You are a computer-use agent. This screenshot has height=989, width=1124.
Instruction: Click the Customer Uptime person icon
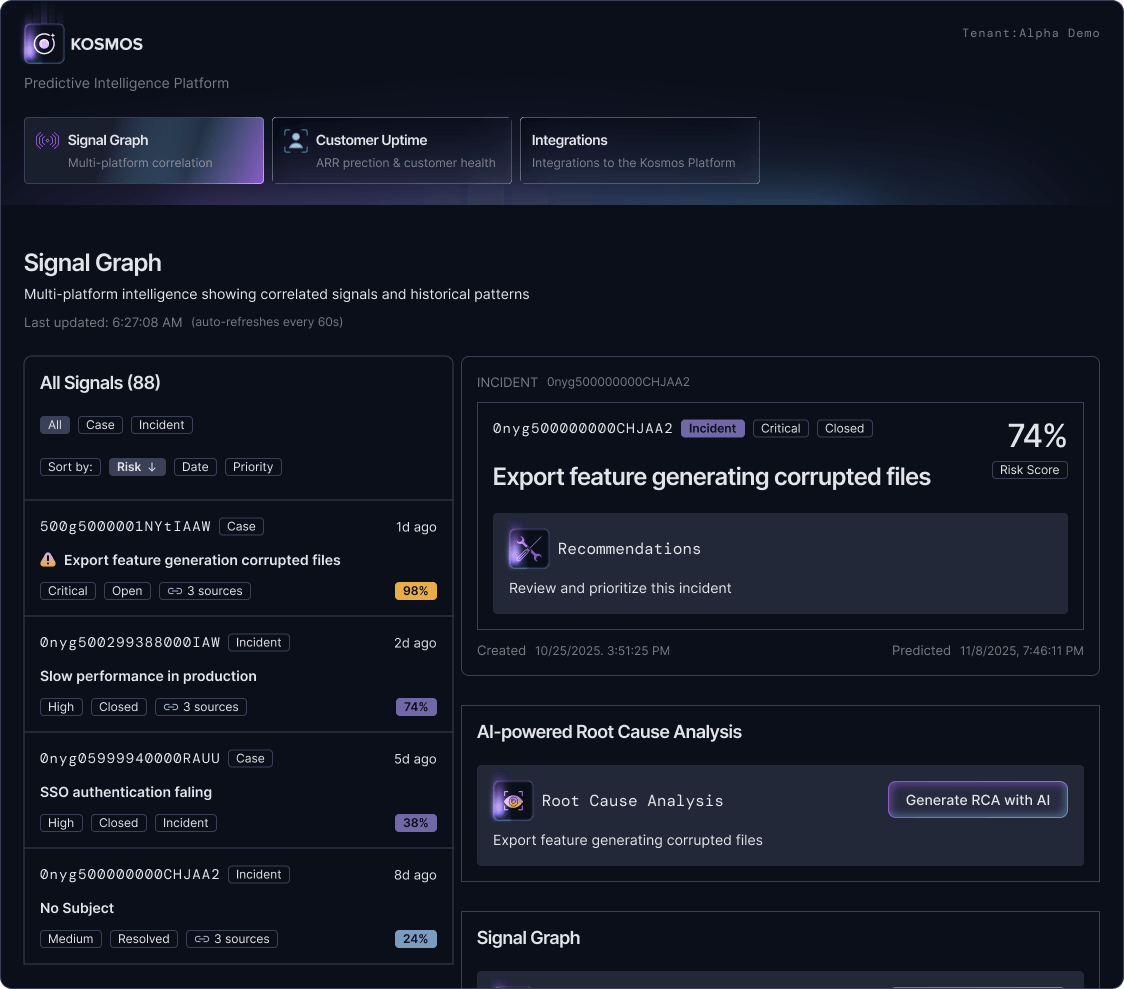pos(295,140)
